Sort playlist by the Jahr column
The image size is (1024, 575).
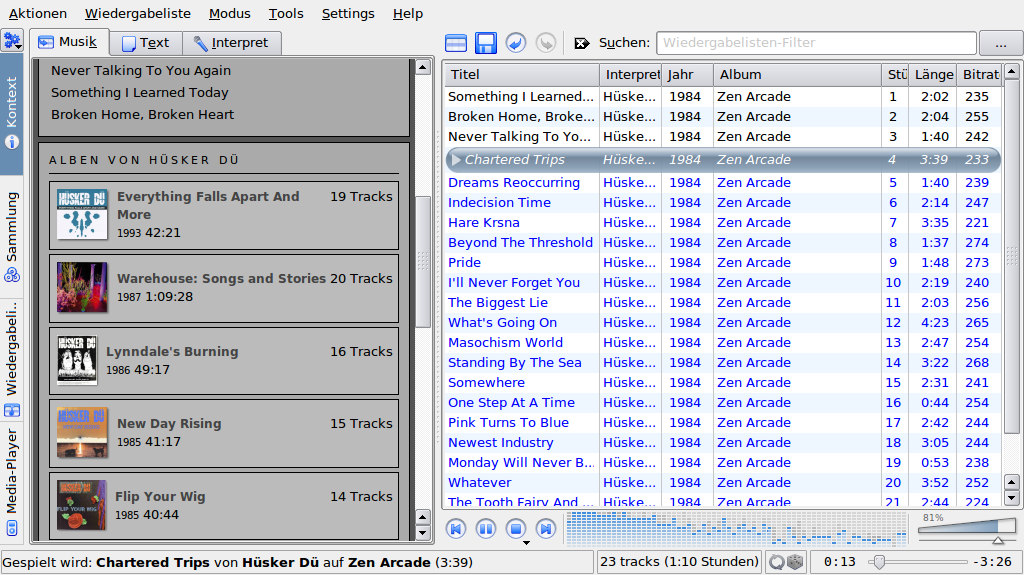pyautogui.click(x=687, y=75)
